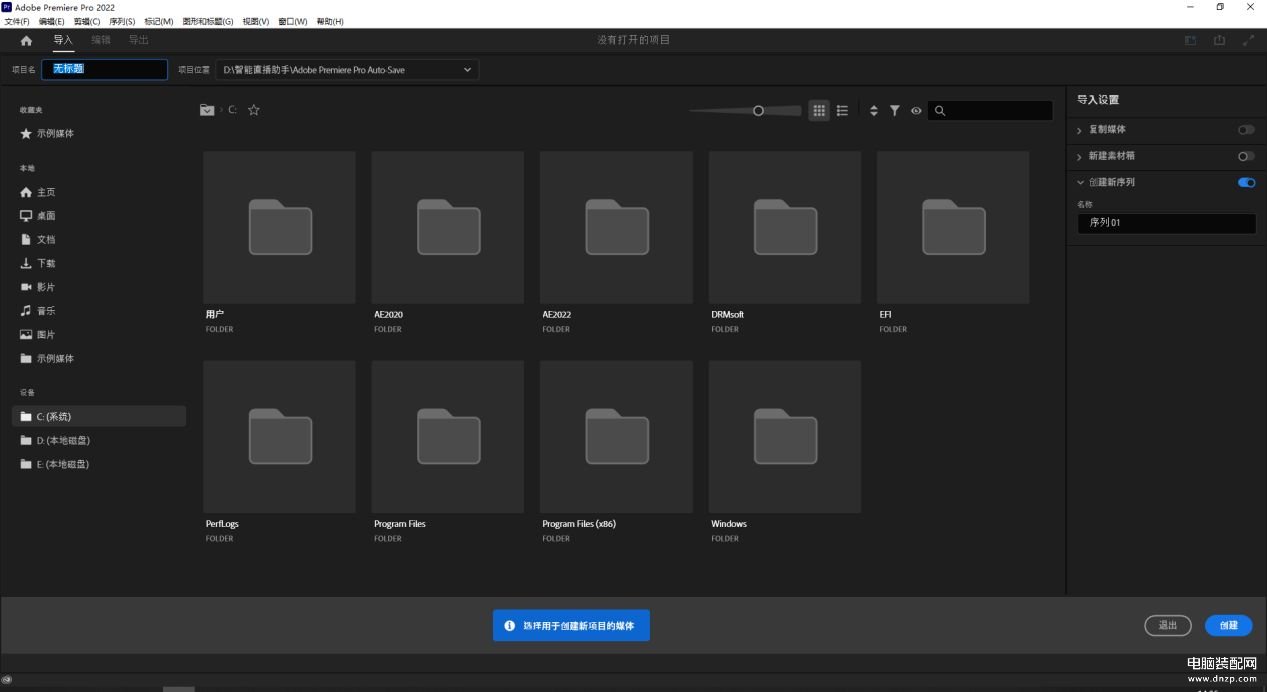Viewport: 1267px width, 692px height.
Task: Open the 帮助(H) menu
Action: click(330, 21)
